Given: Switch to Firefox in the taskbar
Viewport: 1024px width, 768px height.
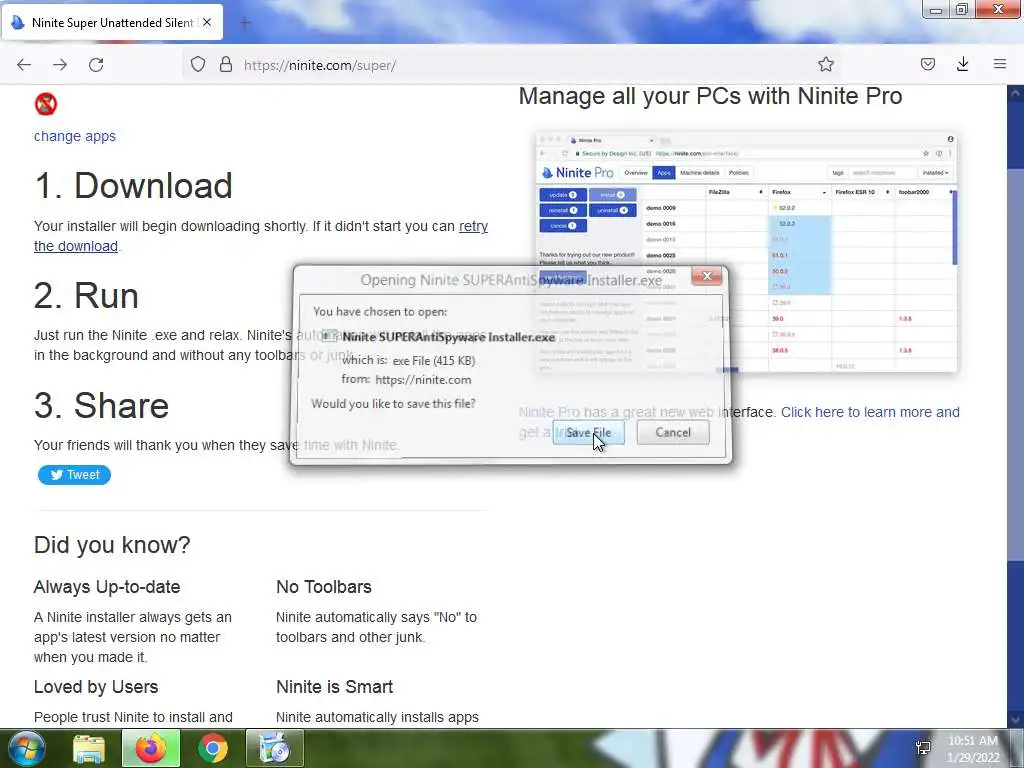Looking at the screenshot, I should [x=151, y=749].
